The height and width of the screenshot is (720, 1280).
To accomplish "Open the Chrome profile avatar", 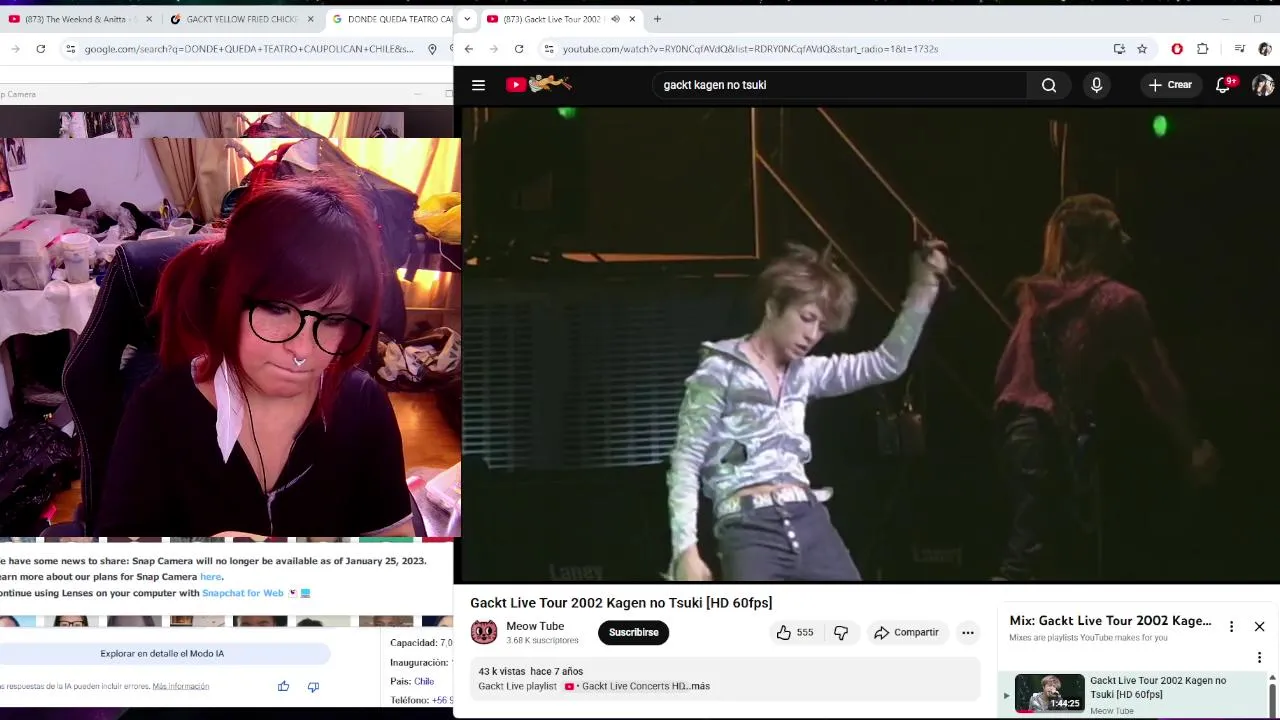I will coord(1264,49).
